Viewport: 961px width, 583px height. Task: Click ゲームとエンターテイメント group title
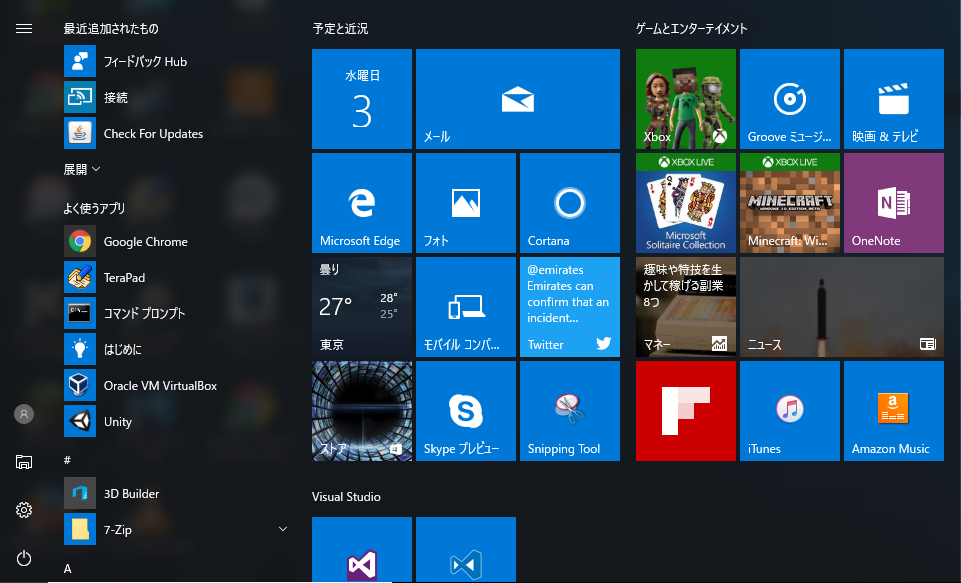[691, 29]
